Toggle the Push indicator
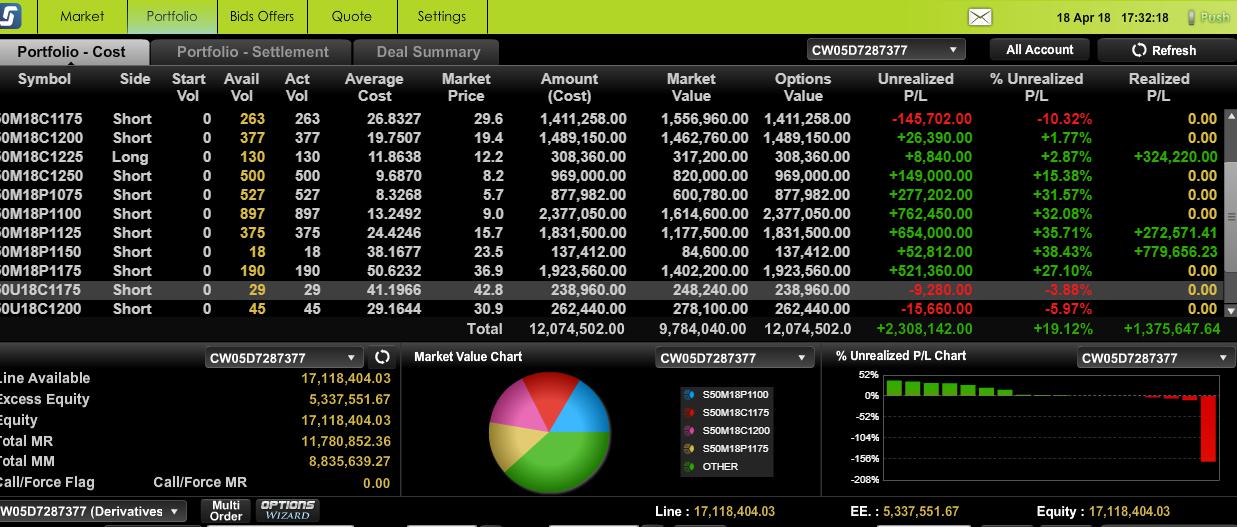 point(1209,17)
